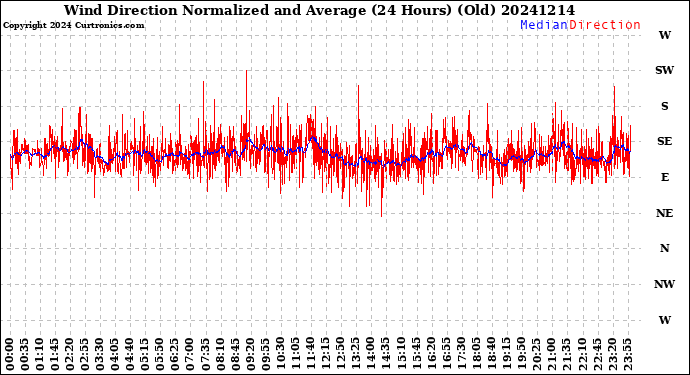Image resolution: width=690 pixels, height=375 pixels.
Task: Click the 02:55 time axis label
Action: (x=85, y=354)
